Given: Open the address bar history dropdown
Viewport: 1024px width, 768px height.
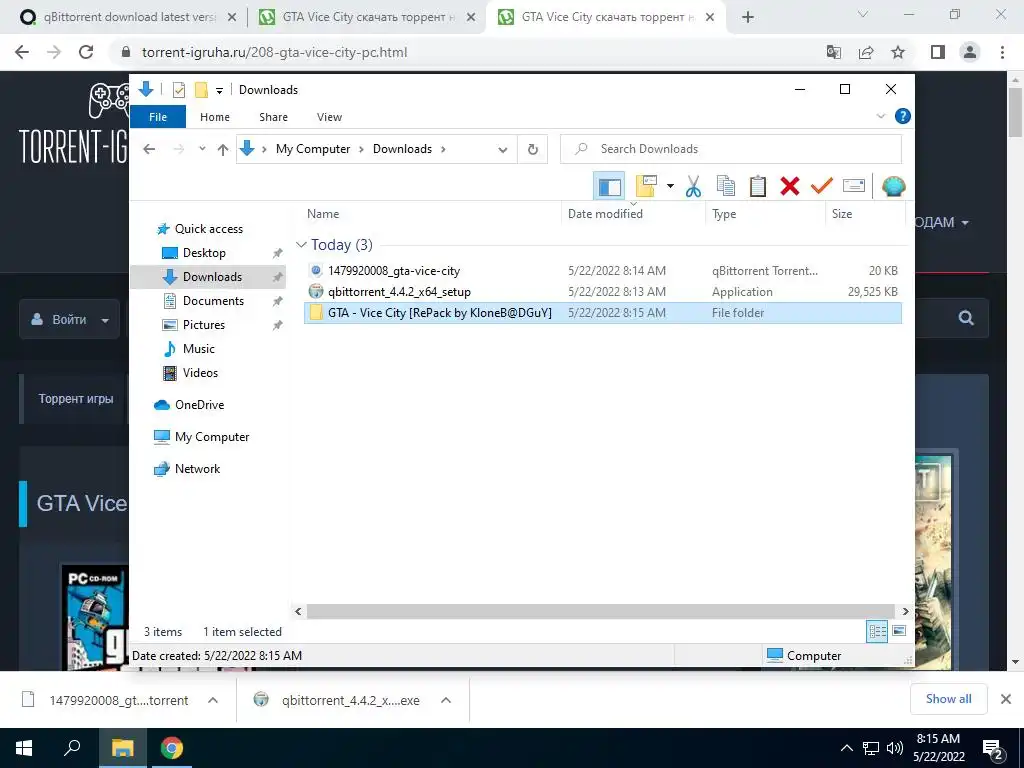Looking at the screenshot, I should pyautogui.click(x=502, y=150).
